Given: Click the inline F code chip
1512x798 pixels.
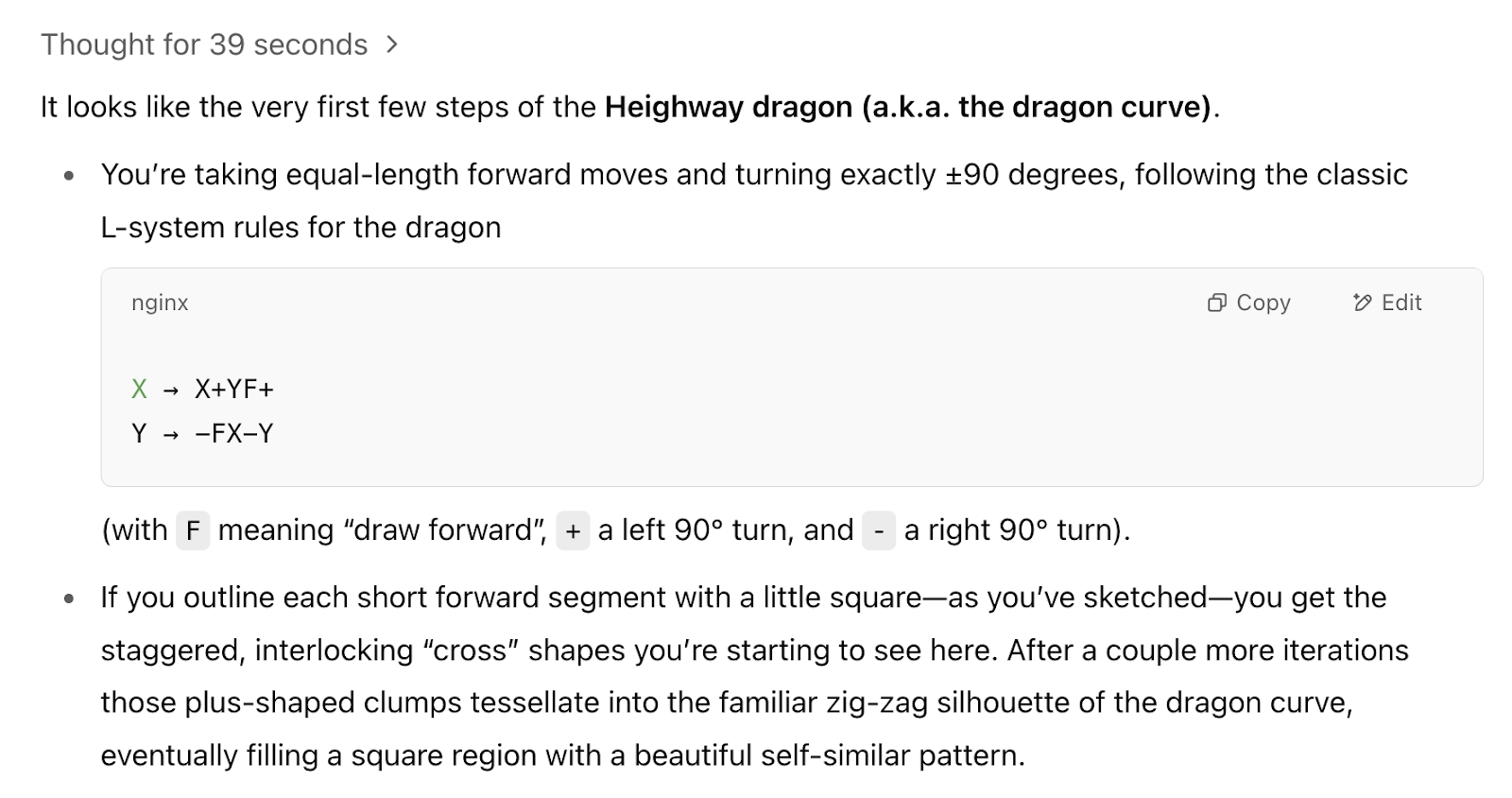Looking at the screenshot, I should [193, 530].
